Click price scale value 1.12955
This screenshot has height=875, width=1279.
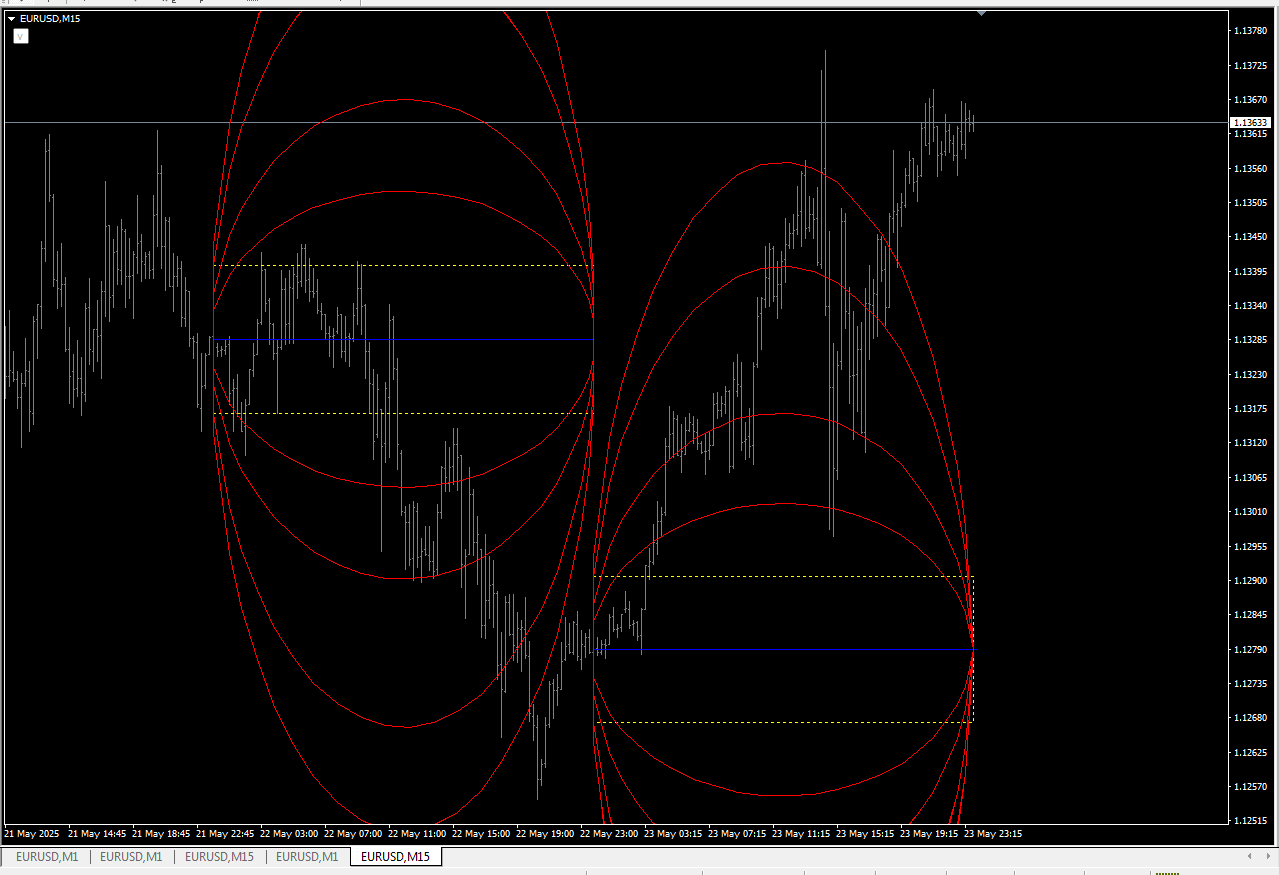click(x=1250, y=546)
